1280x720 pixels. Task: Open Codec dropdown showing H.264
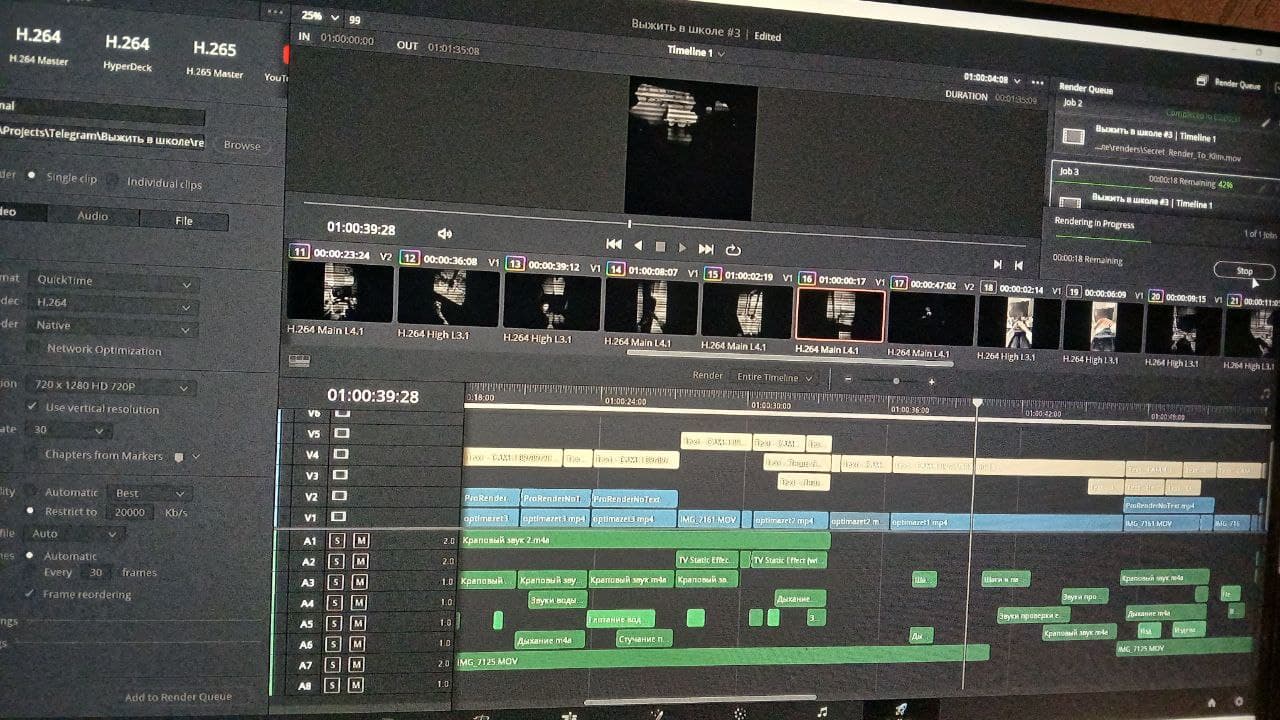112,303
